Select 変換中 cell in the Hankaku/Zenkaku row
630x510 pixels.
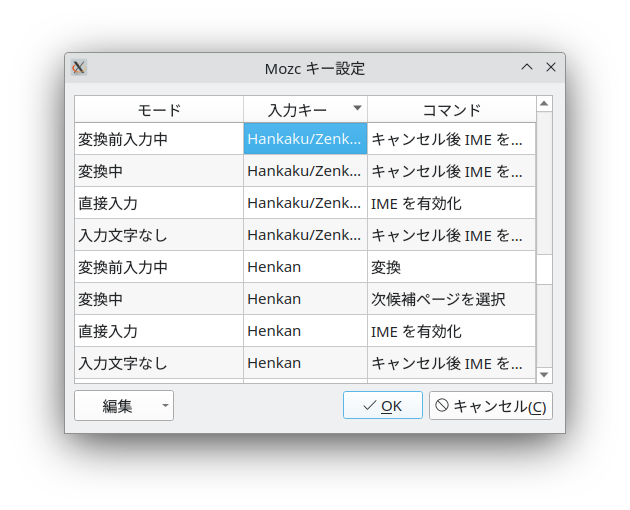159,171
